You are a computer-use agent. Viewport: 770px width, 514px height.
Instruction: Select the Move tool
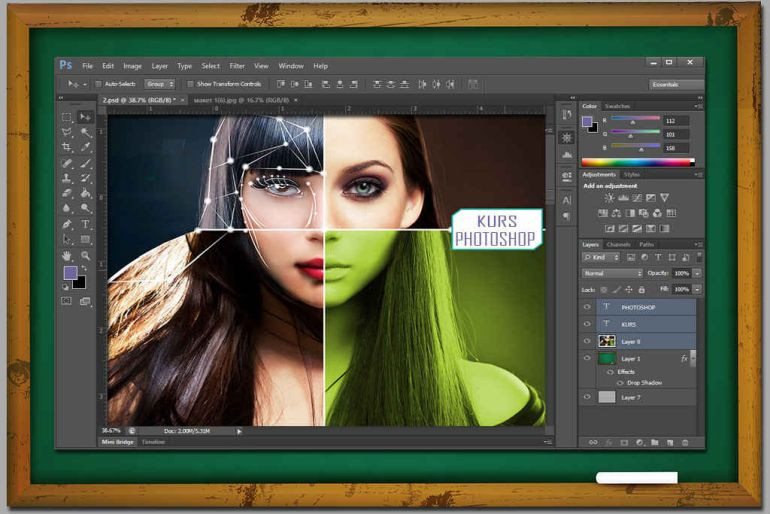[86, 117]
